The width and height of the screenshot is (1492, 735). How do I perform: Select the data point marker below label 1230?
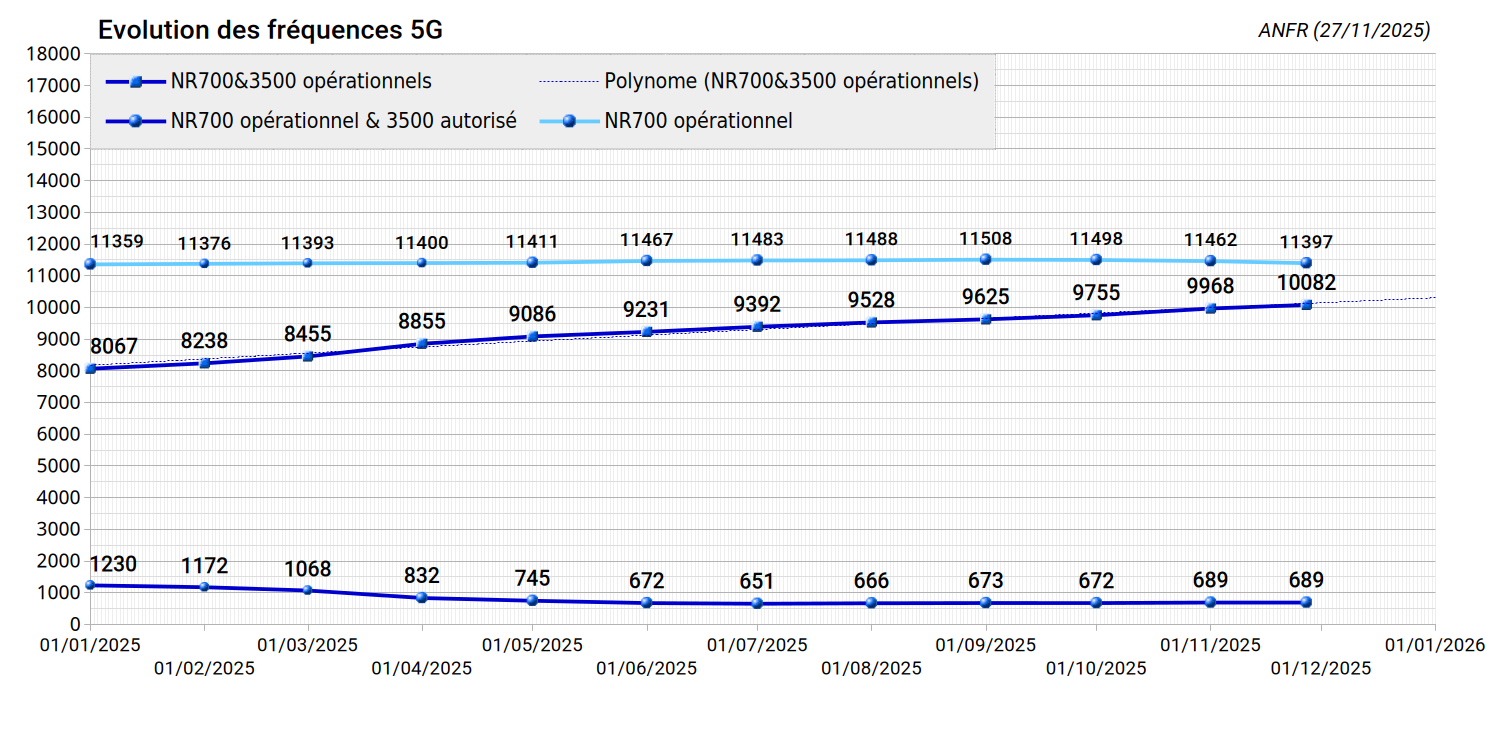(x=90, y=585)
